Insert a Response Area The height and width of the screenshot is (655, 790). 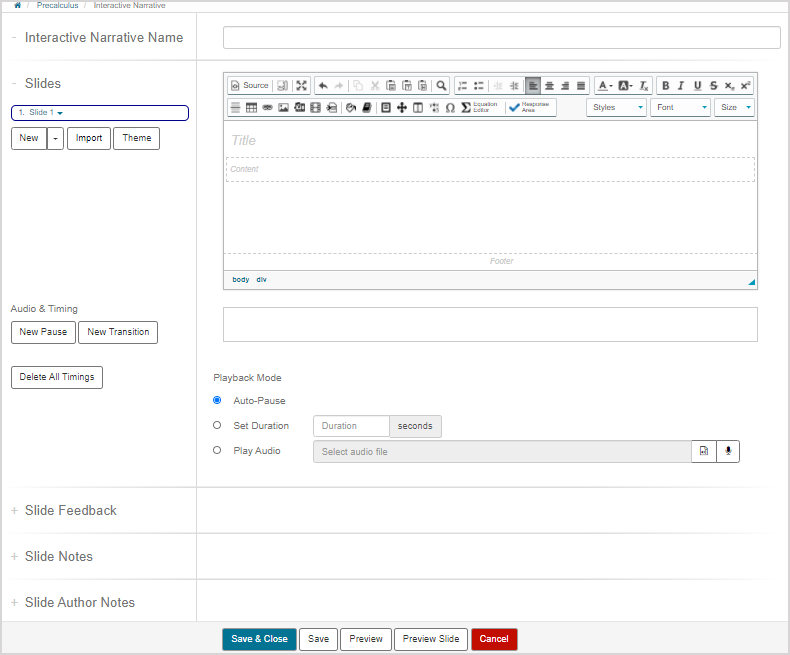click(x=531, y=107)
